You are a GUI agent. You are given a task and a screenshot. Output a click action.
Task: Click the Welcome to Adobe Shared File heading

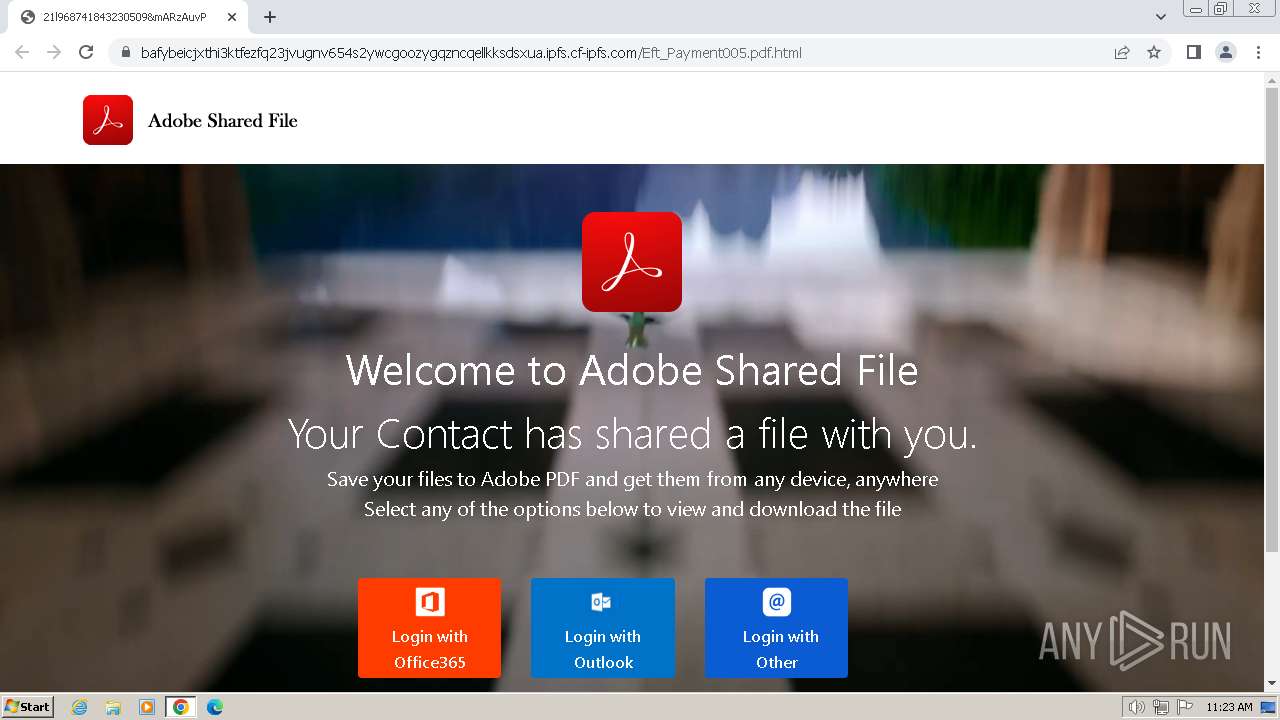[632, 370]
